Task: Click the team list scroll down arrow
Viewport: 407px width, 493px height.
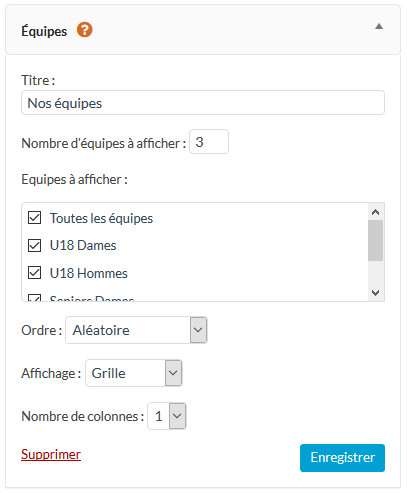Action: point(376,293)
